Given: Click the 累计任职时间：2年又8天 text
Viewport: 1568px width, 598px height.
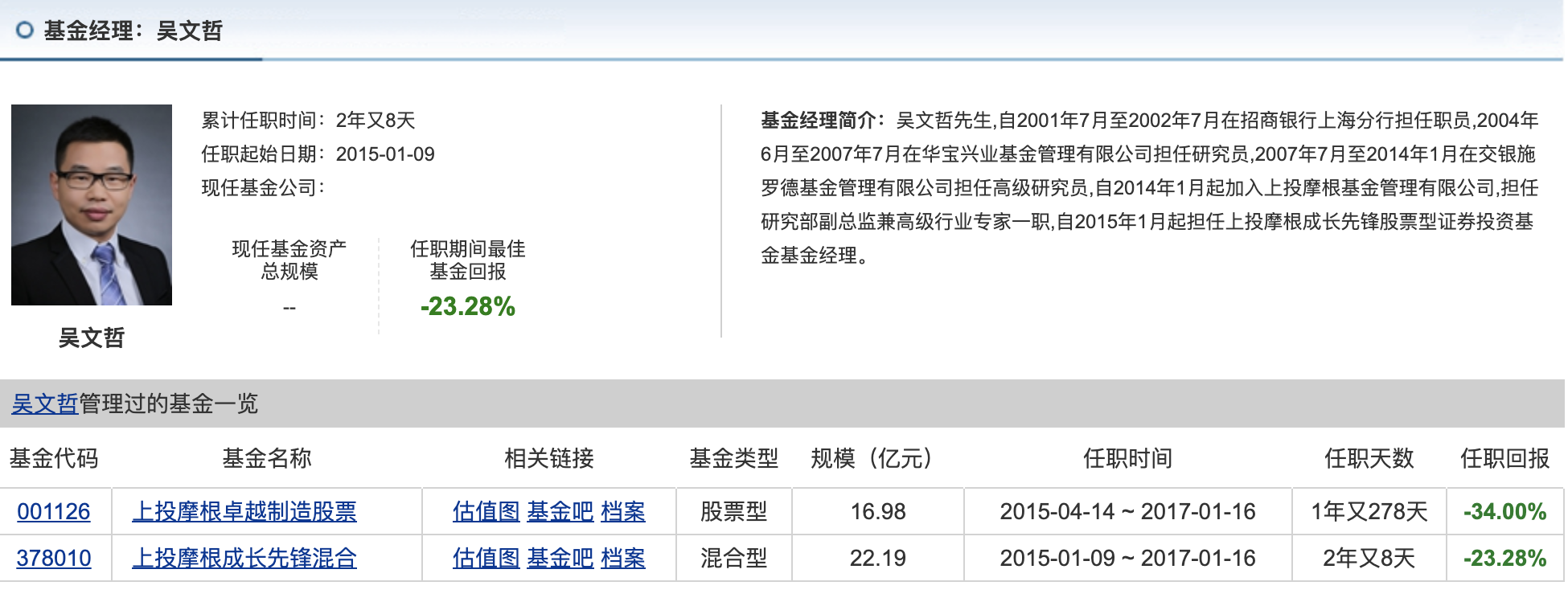Looking at the screenshot, I should [308, 121].
